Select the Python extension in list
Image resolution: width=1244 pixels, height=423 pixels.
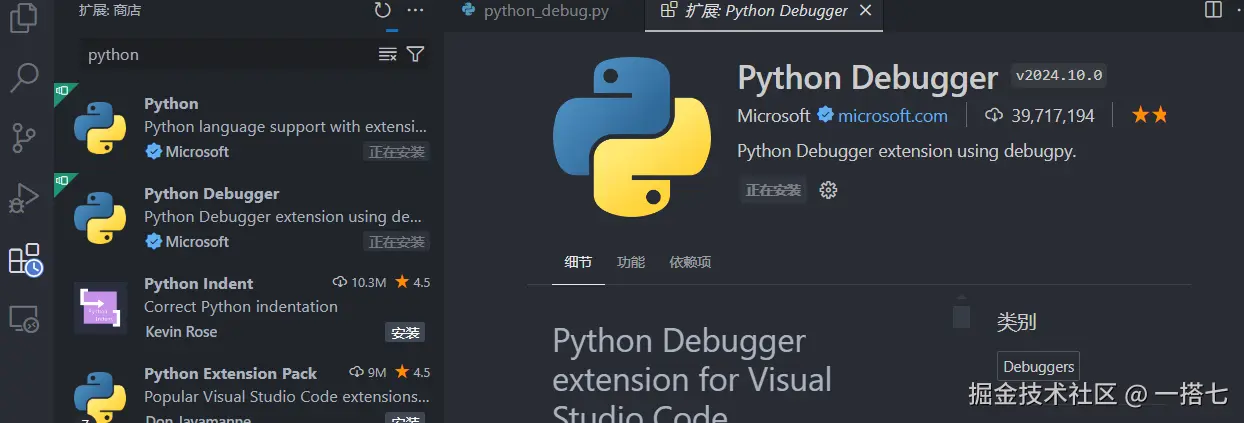click(249, 127)
